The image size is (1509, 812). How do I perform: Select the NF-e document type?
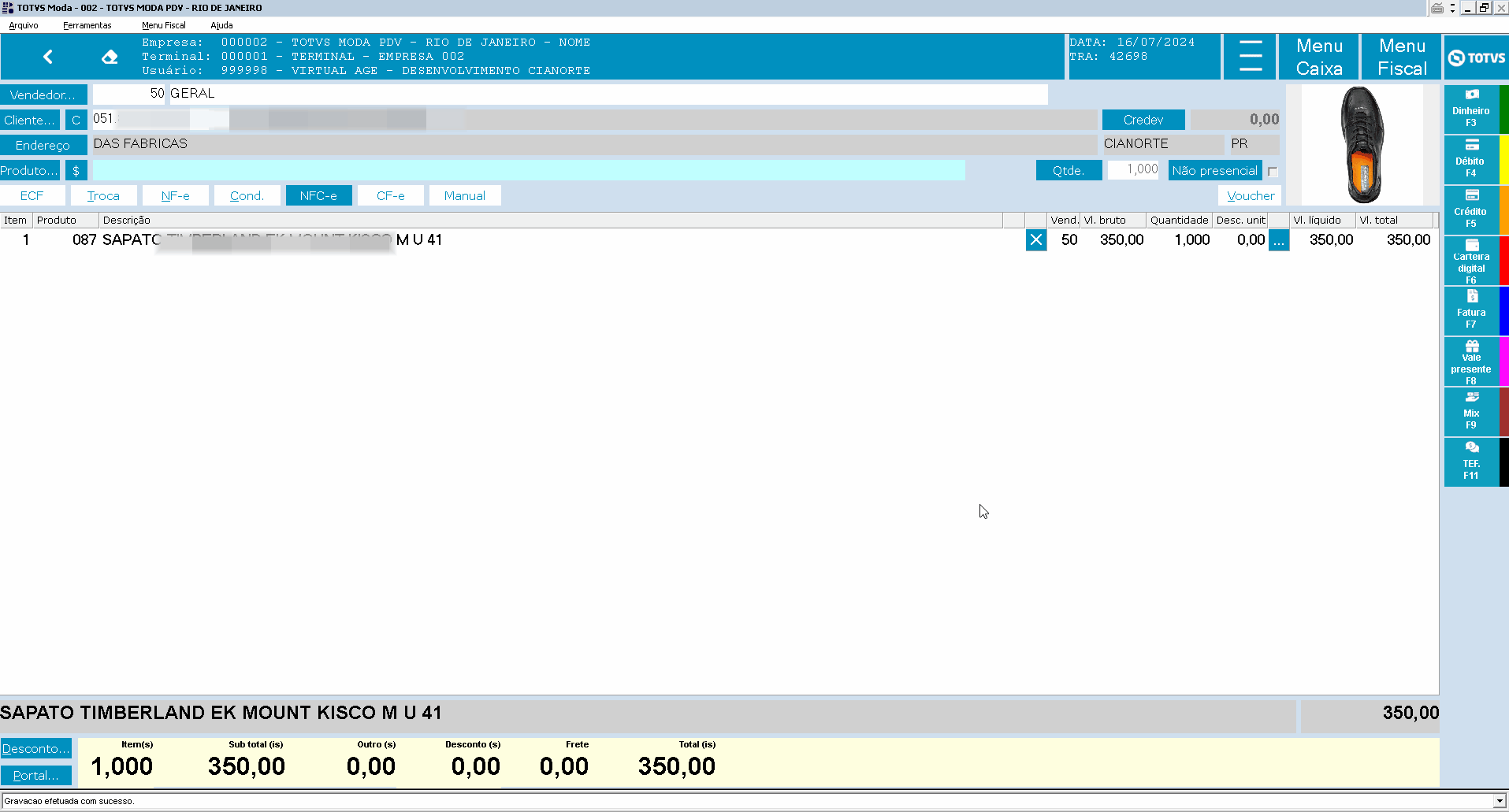click(x=176, y=196)
